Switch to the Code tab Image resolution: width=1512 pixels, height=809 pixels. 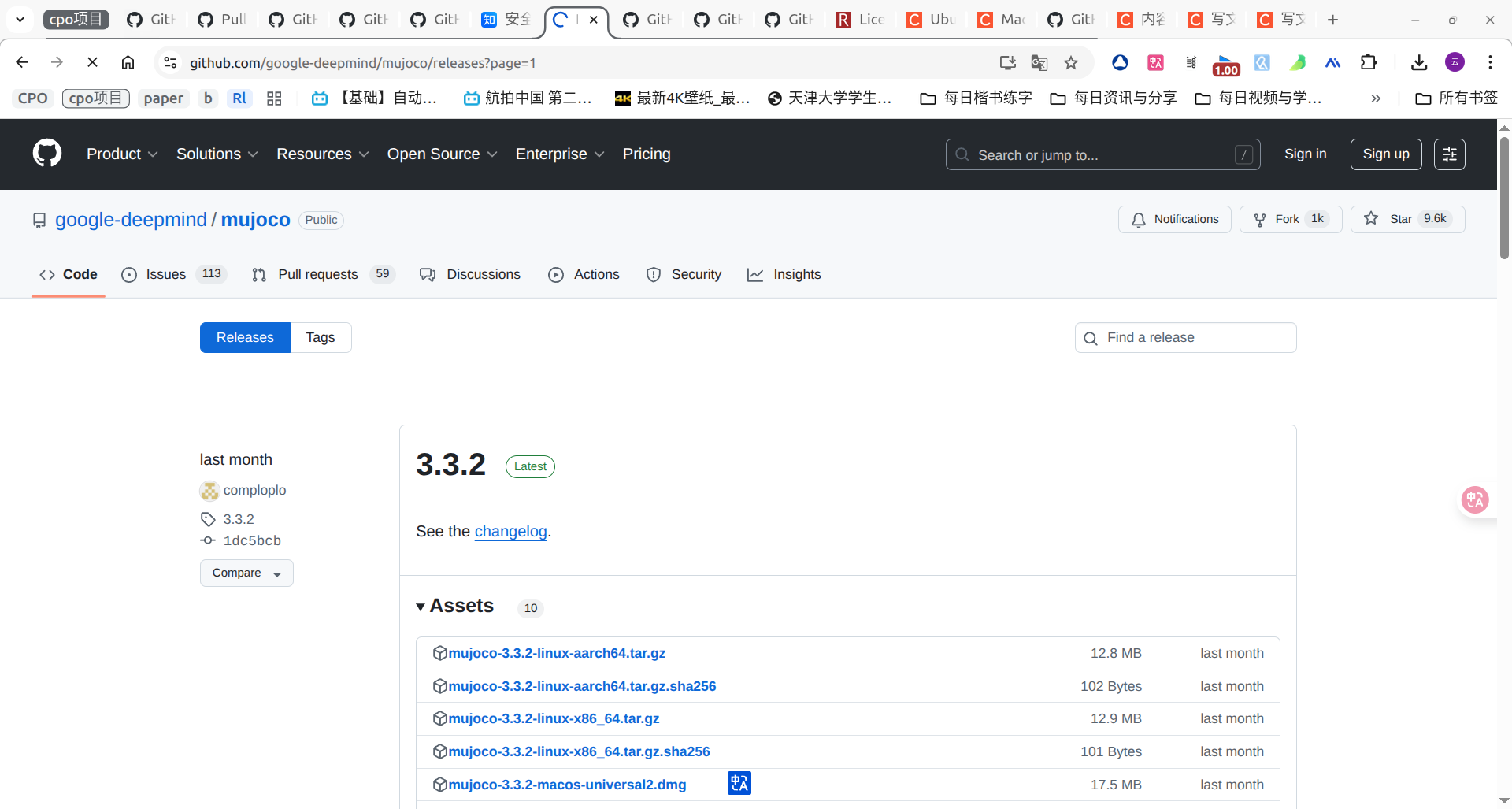tap(69, 274)
